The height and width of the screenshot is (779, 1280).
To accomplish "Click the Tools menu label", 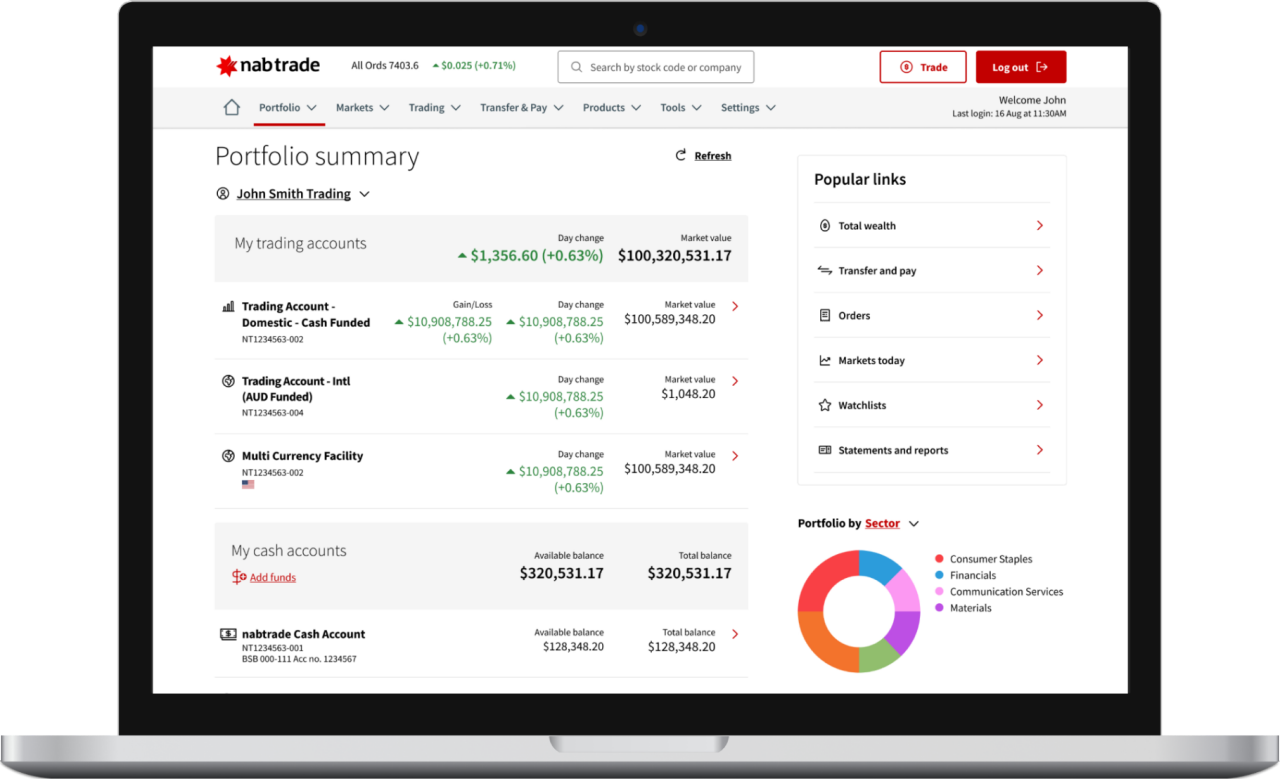I will (x=673, y=108).
